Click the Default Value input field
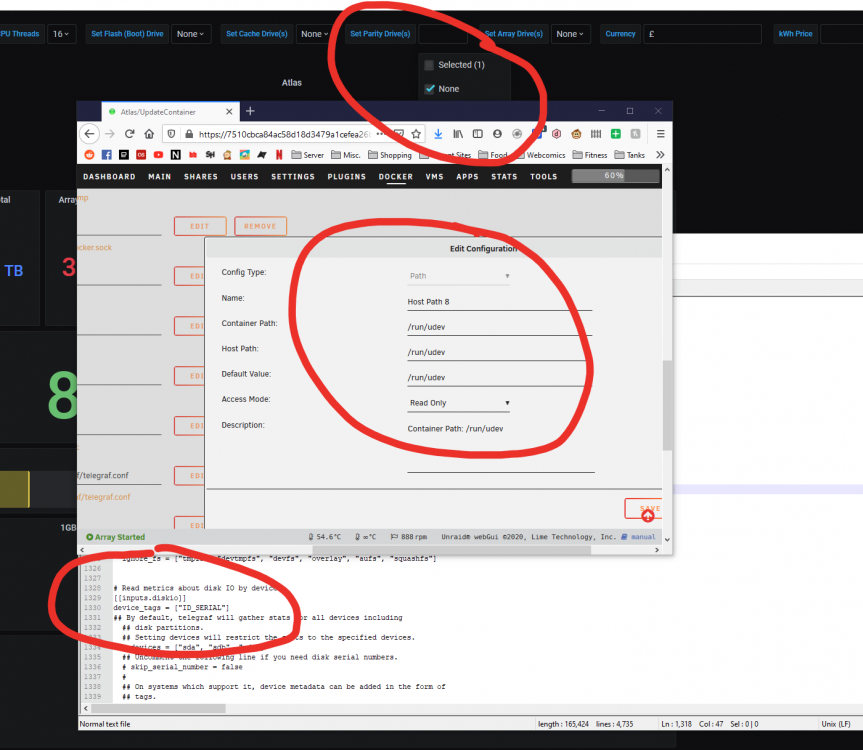Viewport: 863px width, 750px height. coord(500,377)
